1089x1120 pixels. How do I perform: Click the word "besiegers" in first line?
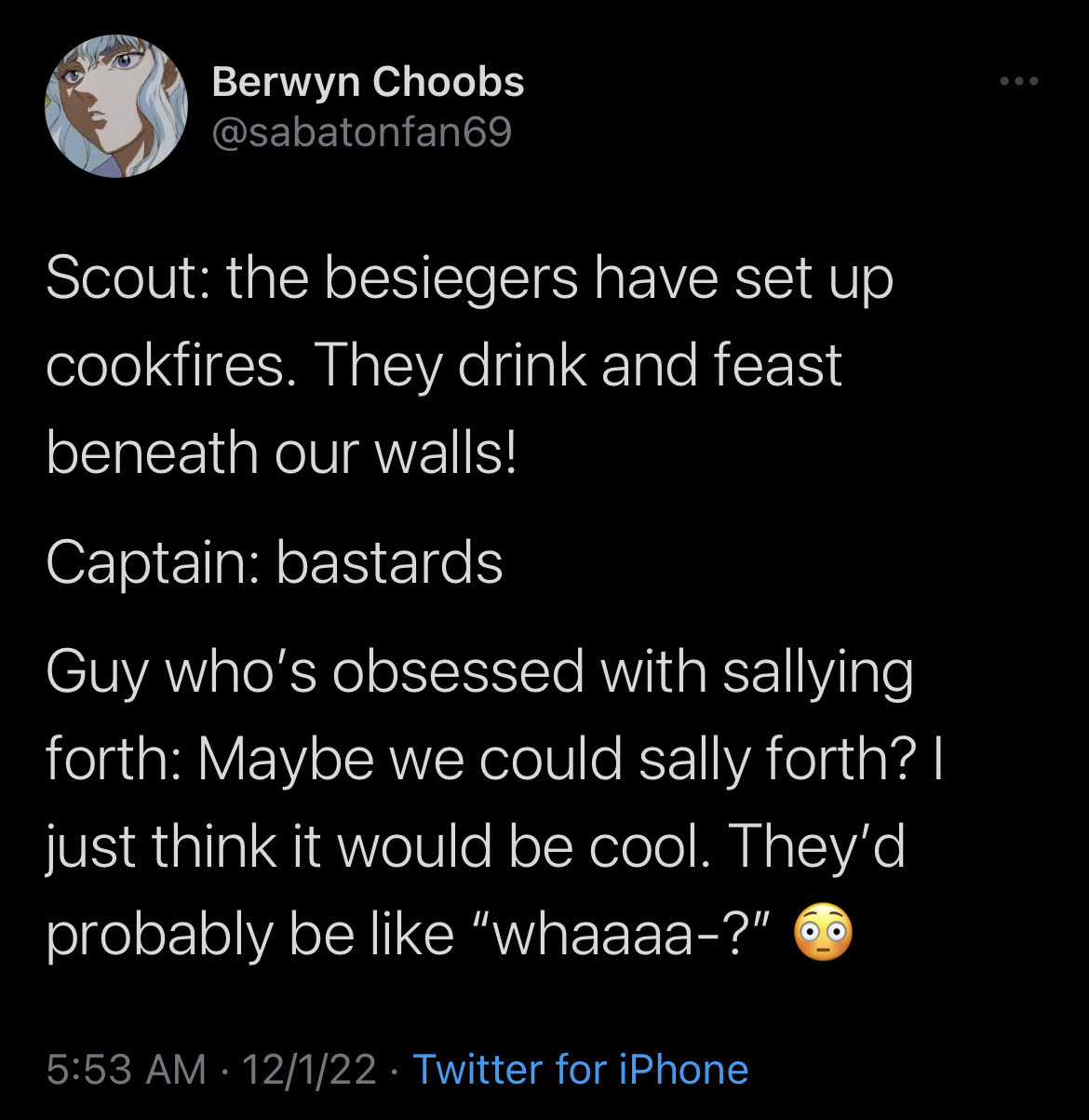click(x=450, y=277)
